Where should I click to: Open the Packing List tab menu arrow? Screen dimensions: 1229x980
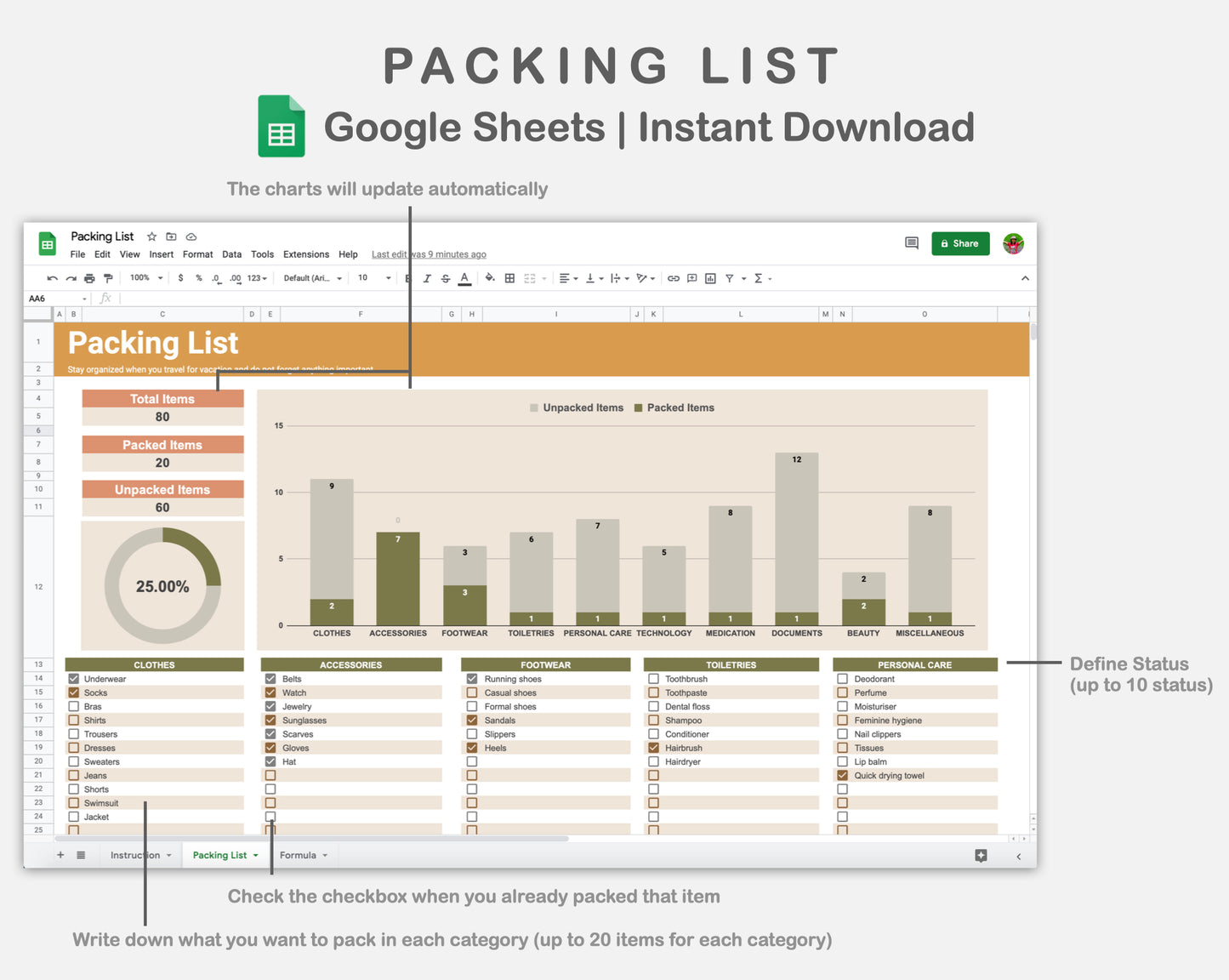tap(258, 855)
